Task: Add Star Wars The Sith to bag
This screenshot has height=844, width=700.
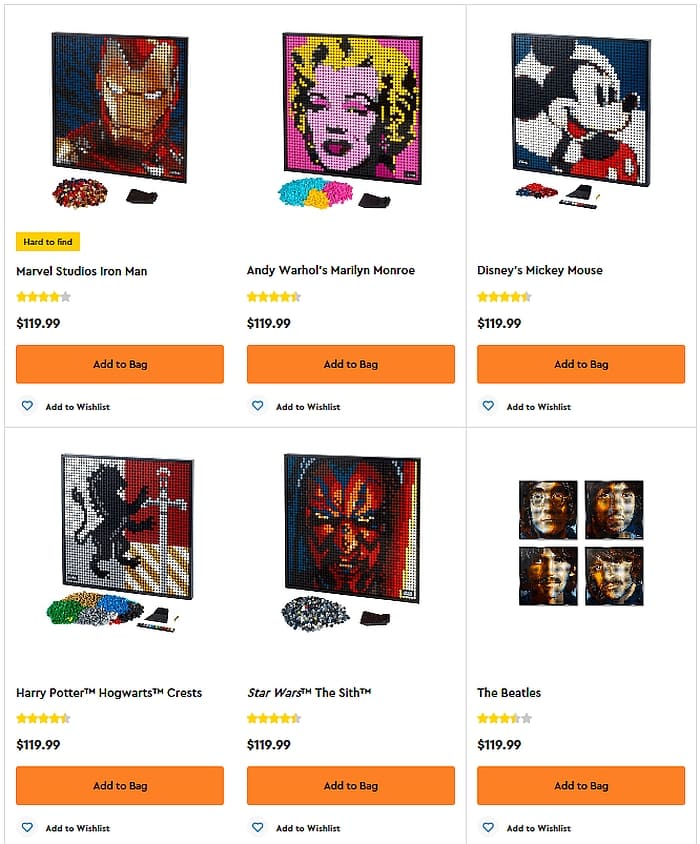Action: pyautogui.click(x=351, y=786)
